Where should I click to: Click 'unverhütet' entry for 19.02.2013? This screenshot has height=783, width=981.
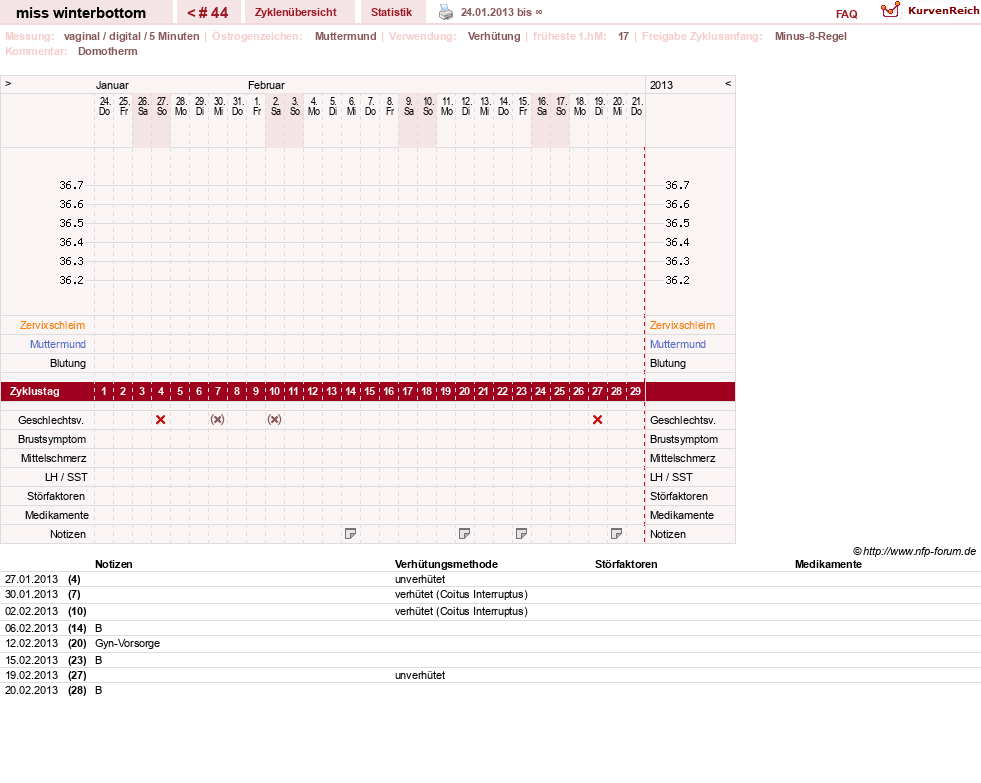[x=420, y=675]
